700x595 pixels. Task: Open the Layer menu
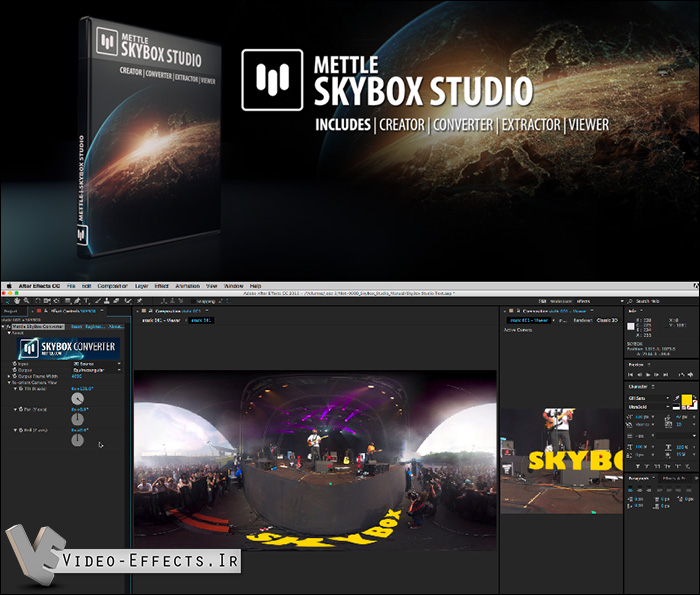click(x=142, y=286)
